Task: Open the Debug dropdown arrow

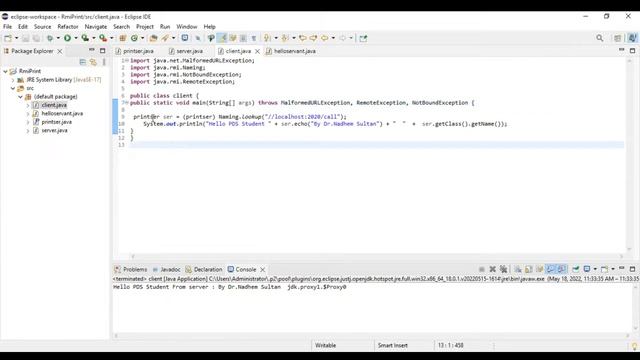Action: [58, 38]
